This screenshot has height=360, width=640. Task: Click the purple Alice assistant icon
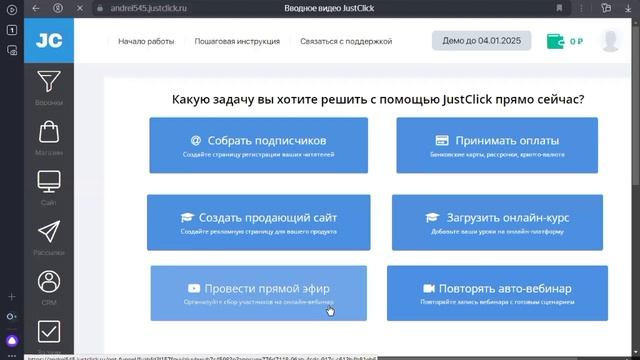[12, 340]
